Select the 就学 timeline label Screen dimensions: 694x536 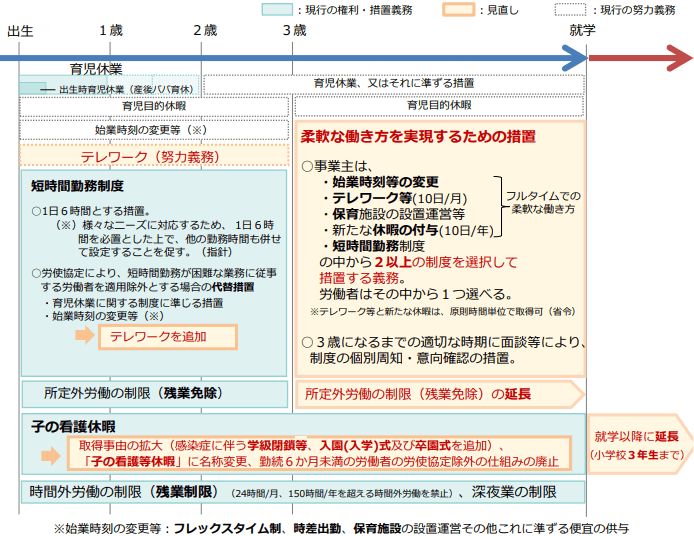(x=582, y=30)
